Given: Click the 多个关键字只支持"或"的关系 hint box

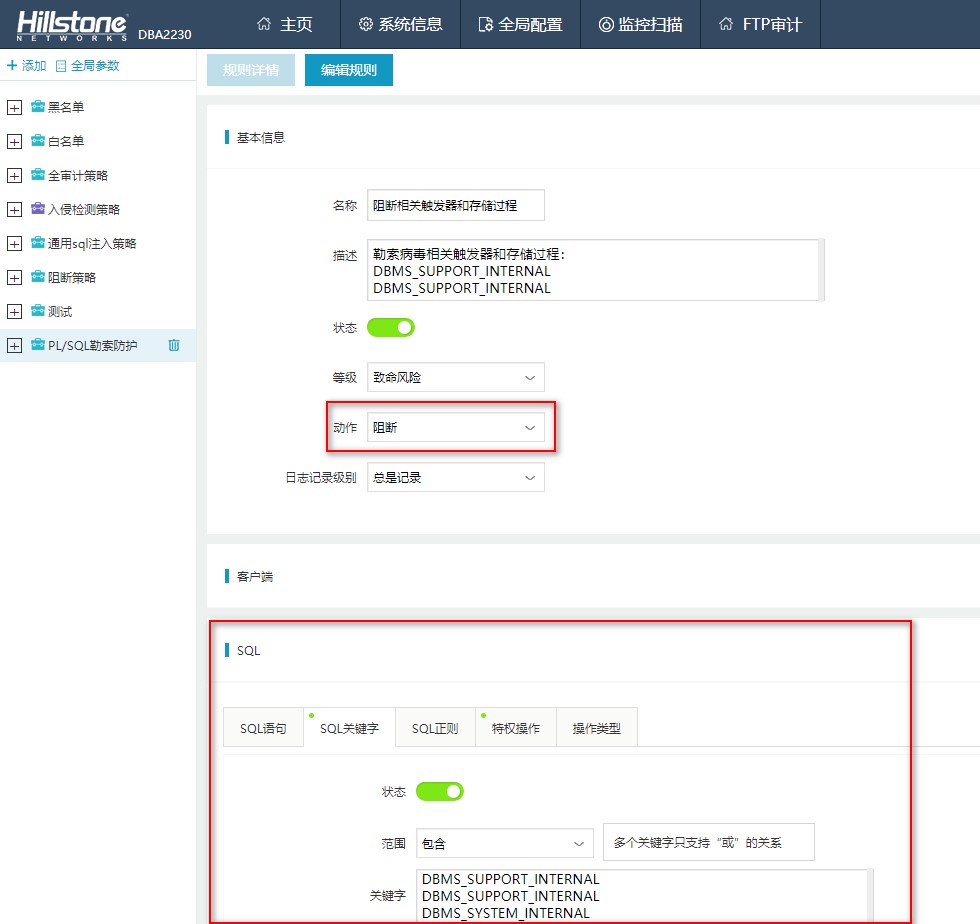Looking at the screenshot, I should 709,842.
